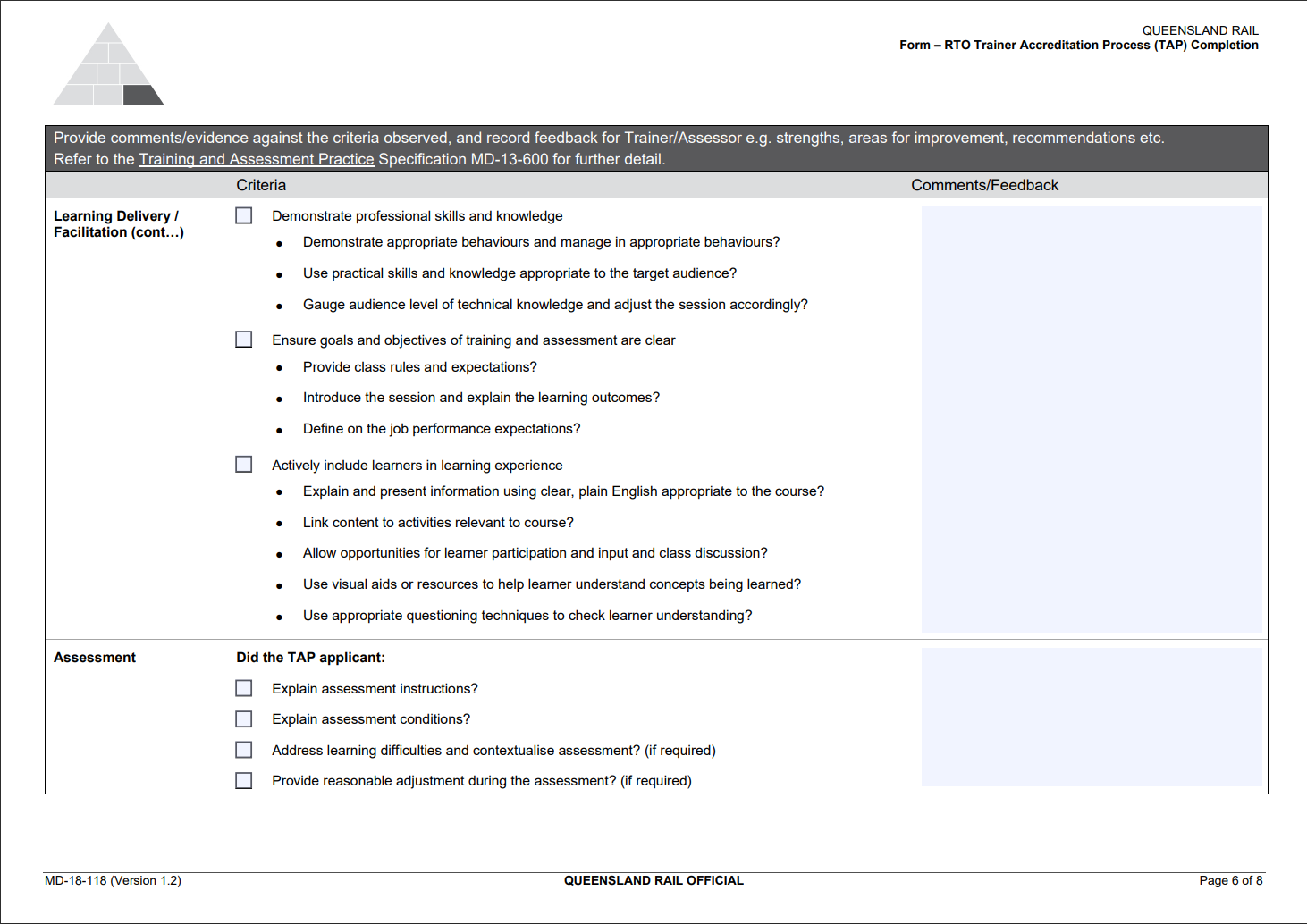Check the Explain assessment conditions box
Viewport: 1307px width, 924px height.
click(244, 718)
